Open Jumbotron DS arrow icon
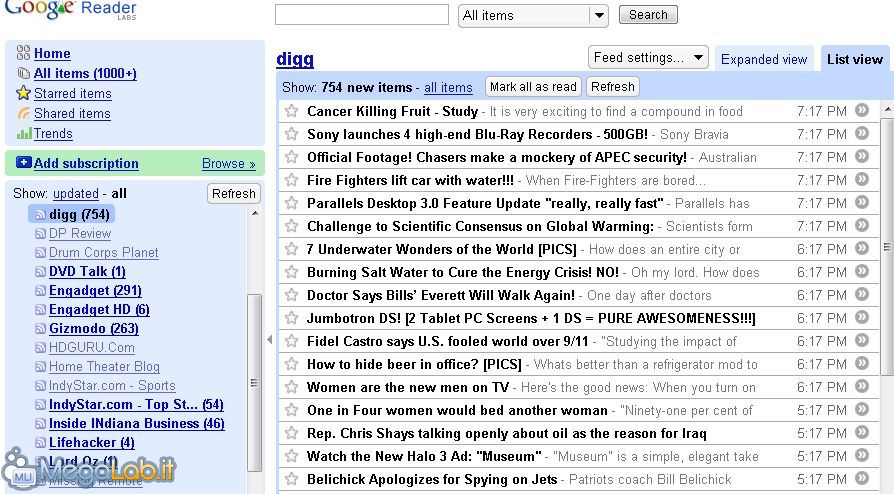The width and height of the screenshot is (894, 494). point(862,317)
